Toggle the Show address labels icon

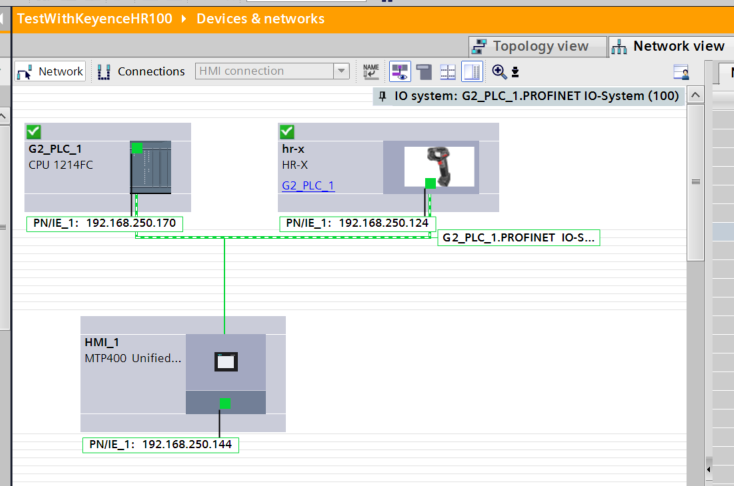coord(400,72)
